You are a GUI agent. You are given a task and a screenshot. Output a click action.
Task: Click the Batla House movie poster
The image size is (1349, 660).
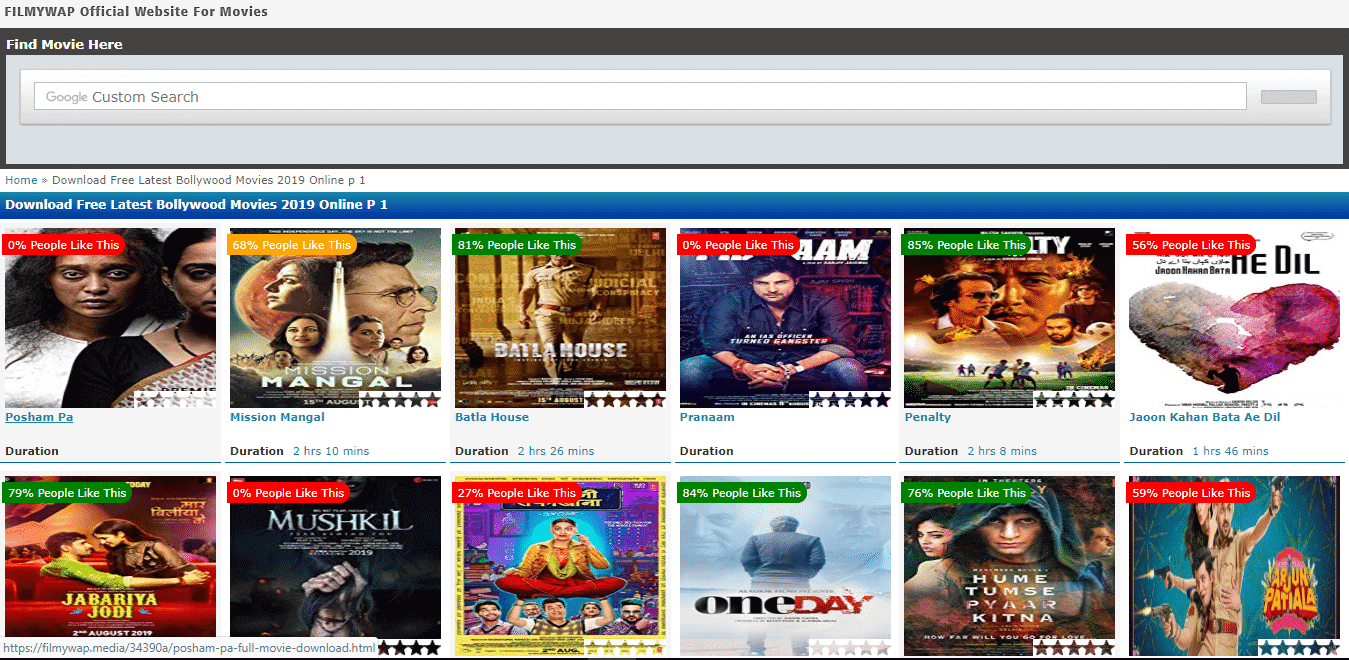[560, 318]
